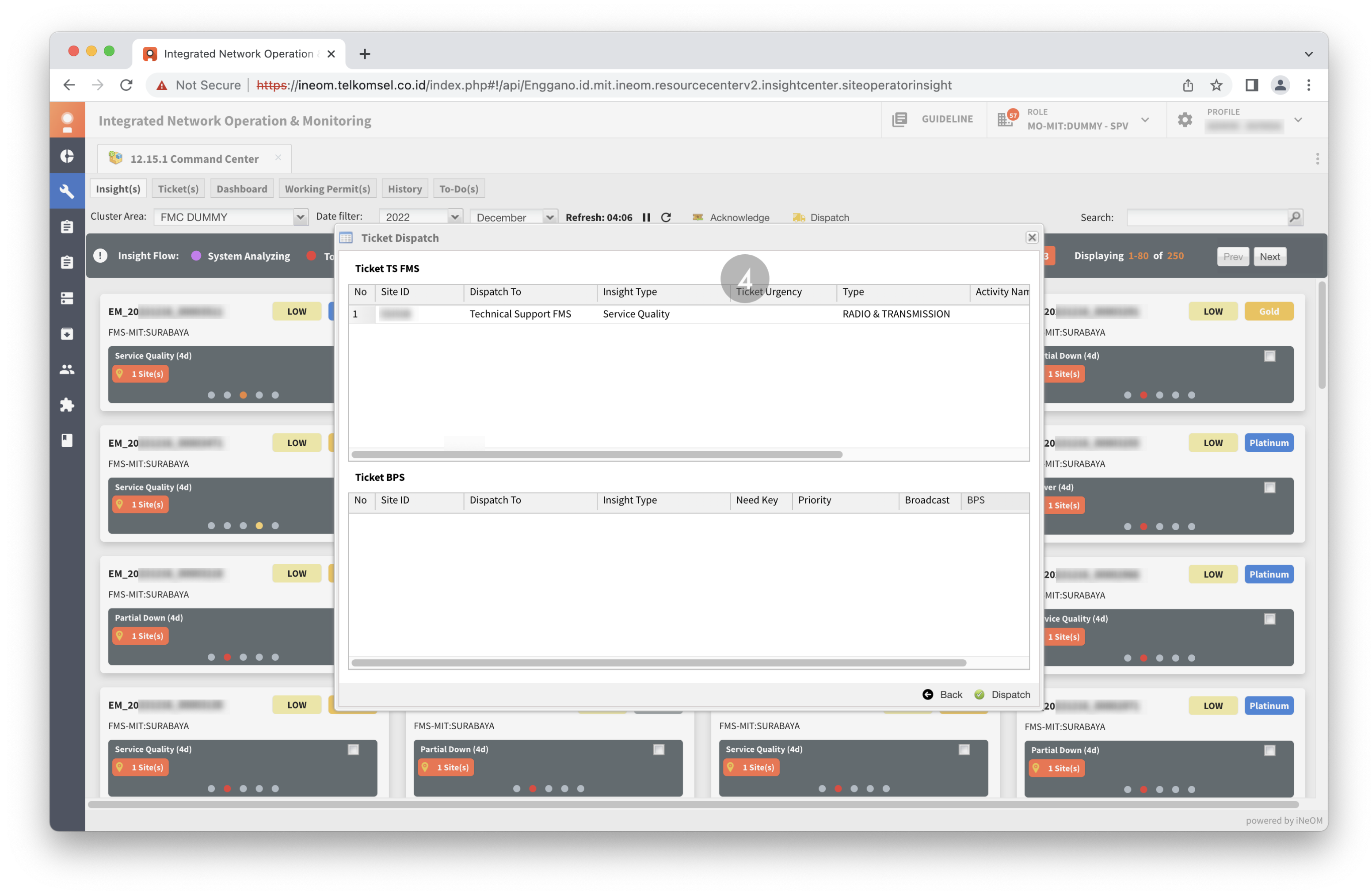Select the Technical Support FMS row cell
1372x895 pixels.
click(520, 314)
